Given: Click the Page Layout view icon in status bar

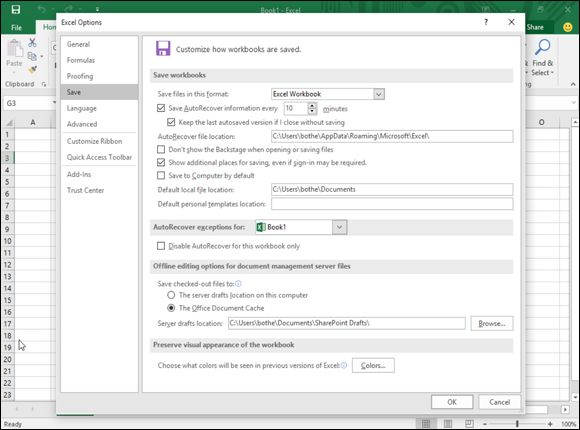Looking at the screenshot, I should (x=448, y=424).
